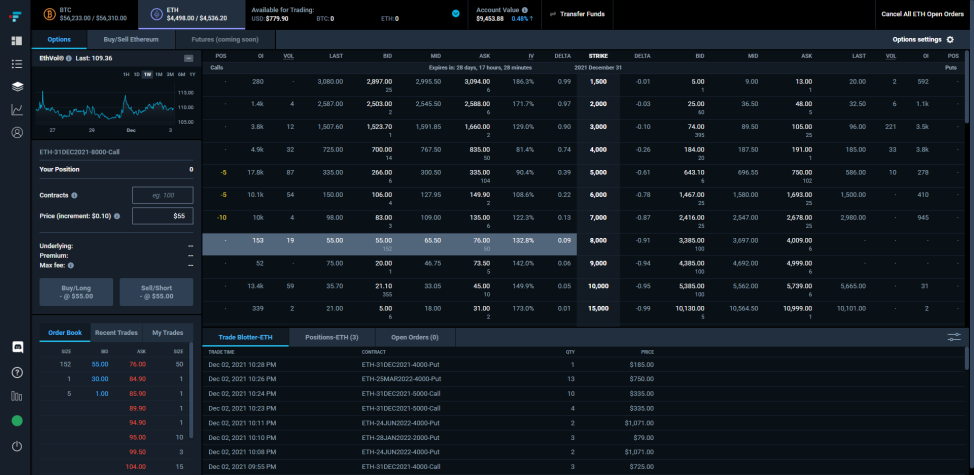Click Transfer Funds
The image size is (974, 475).
[582, 14]
